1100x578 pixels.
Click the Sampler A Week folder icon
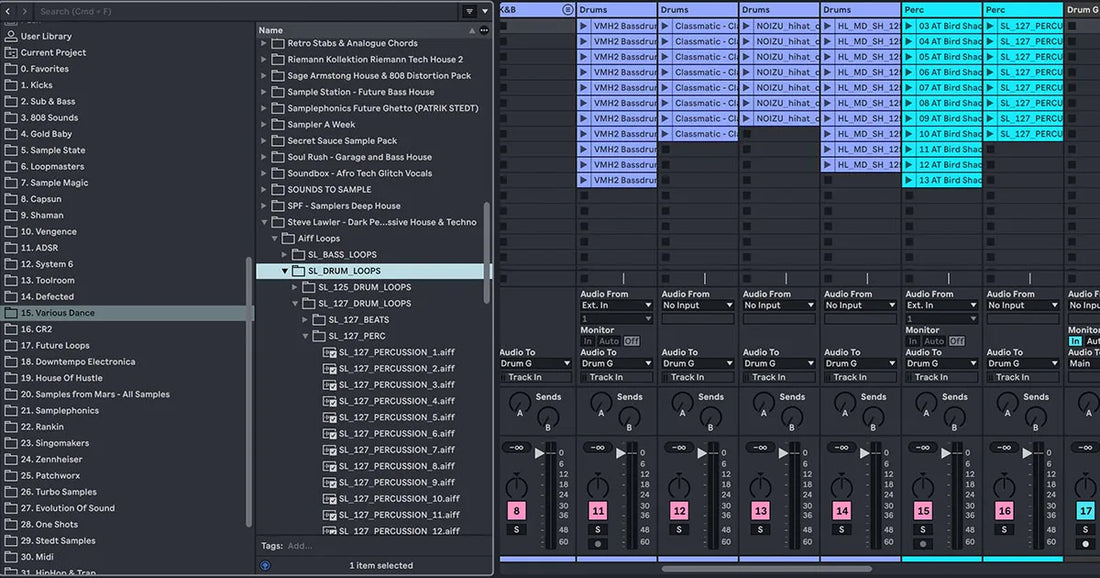tap(278, 124)
